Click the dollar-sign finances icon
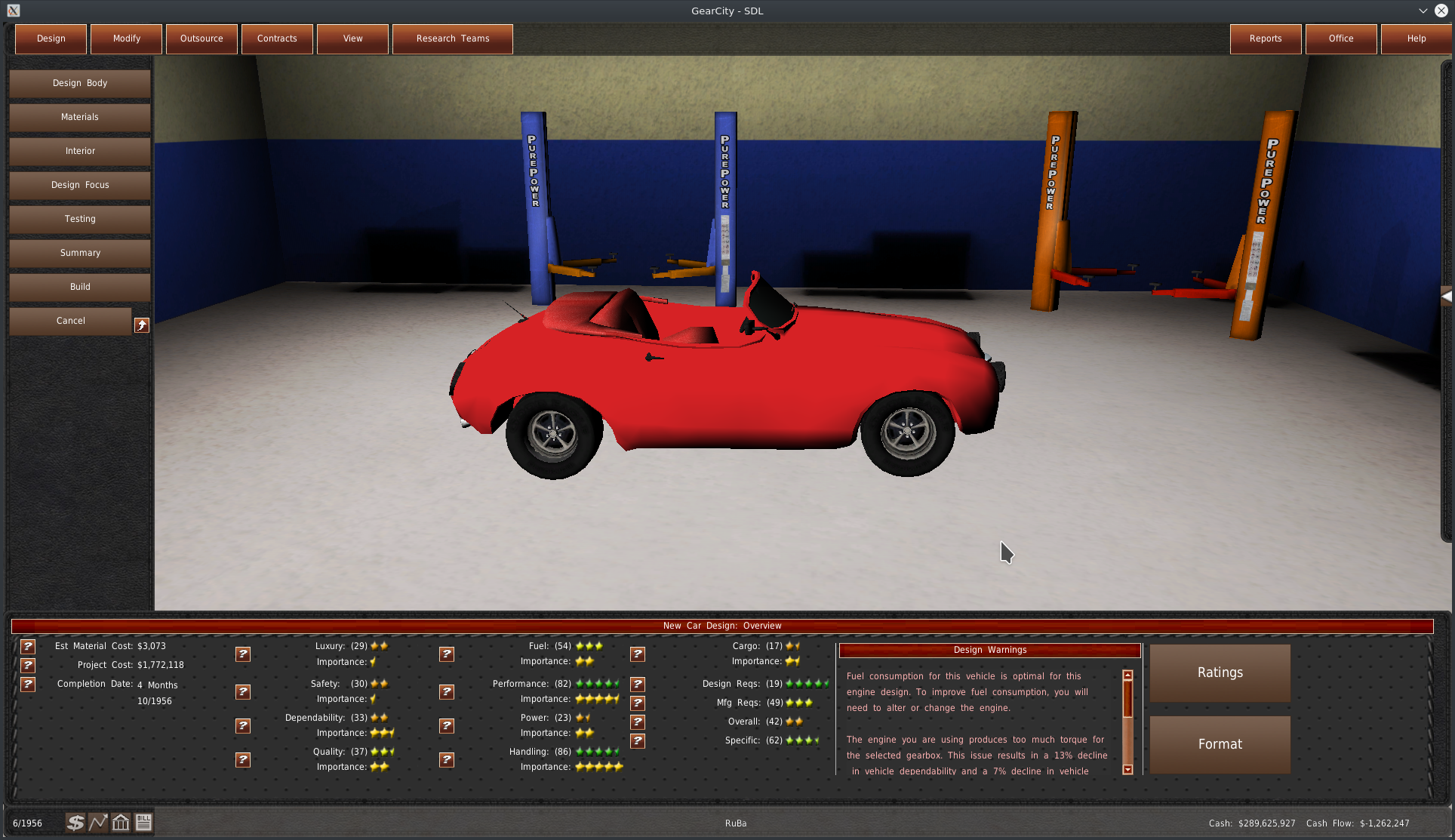1455x840 pixels. 75,823
